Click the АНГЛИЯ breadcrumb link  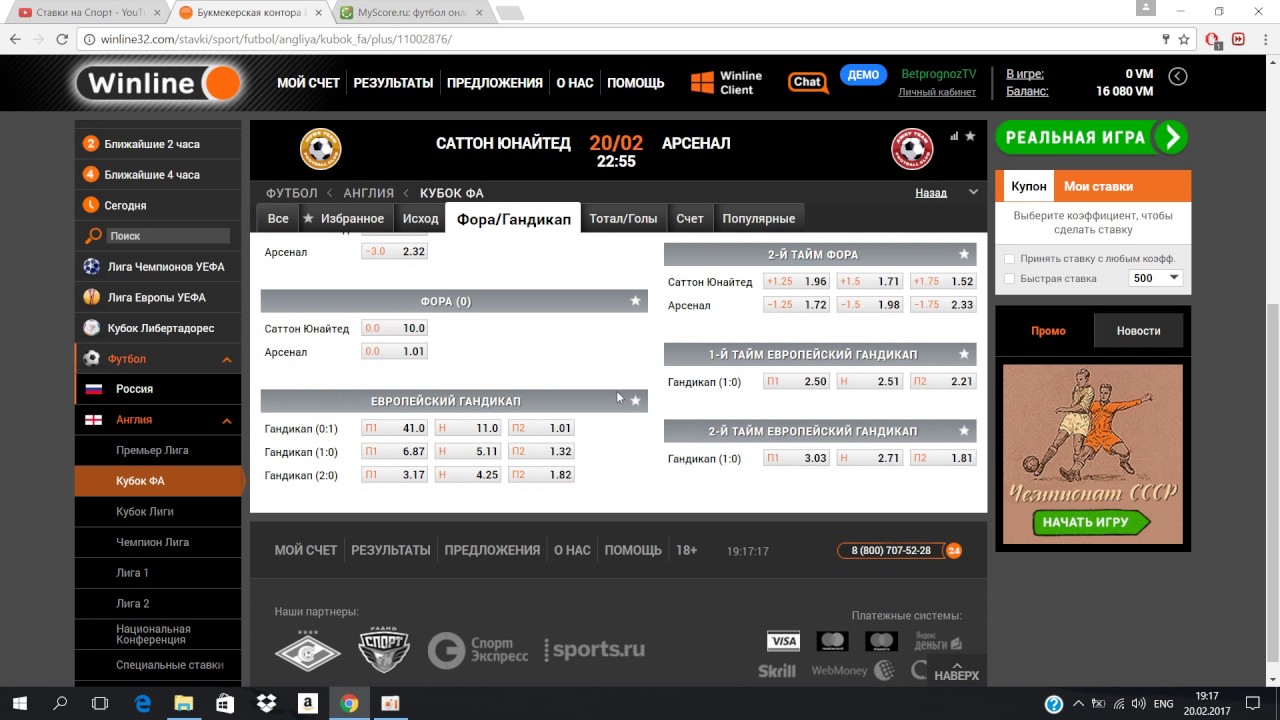(x=368, y=193)
